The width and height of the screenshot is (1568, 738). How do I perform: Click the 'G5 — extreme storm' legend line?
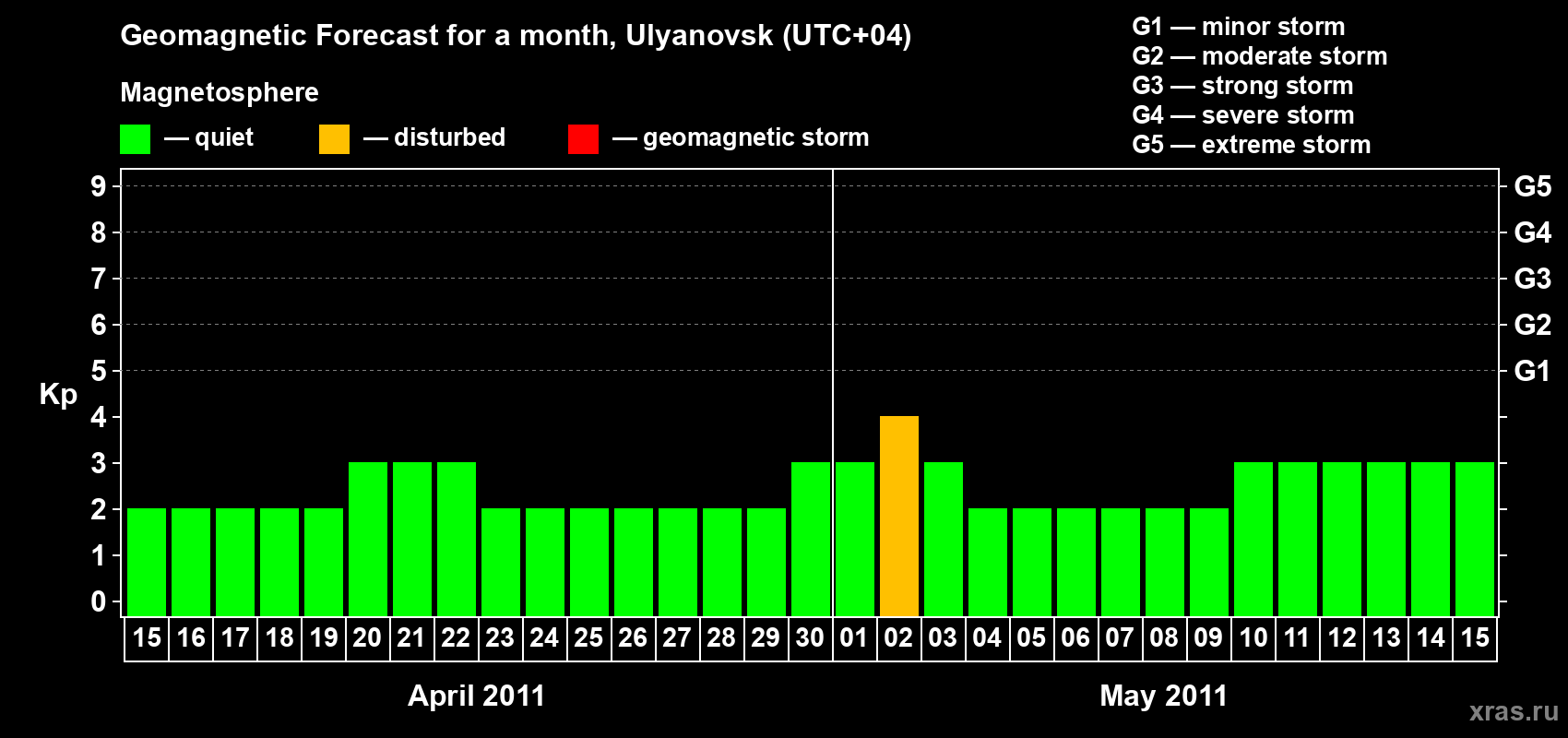click(x=1252, y=145)
